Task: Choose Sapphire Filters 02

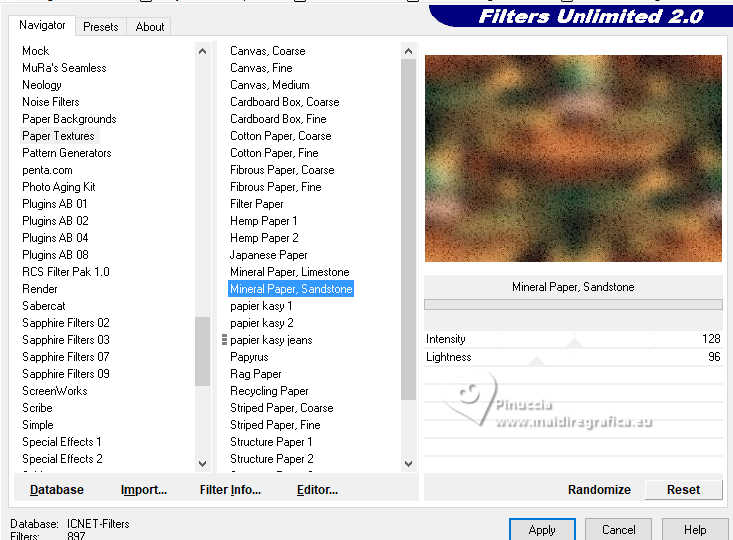Action: [x=65, y=323]
